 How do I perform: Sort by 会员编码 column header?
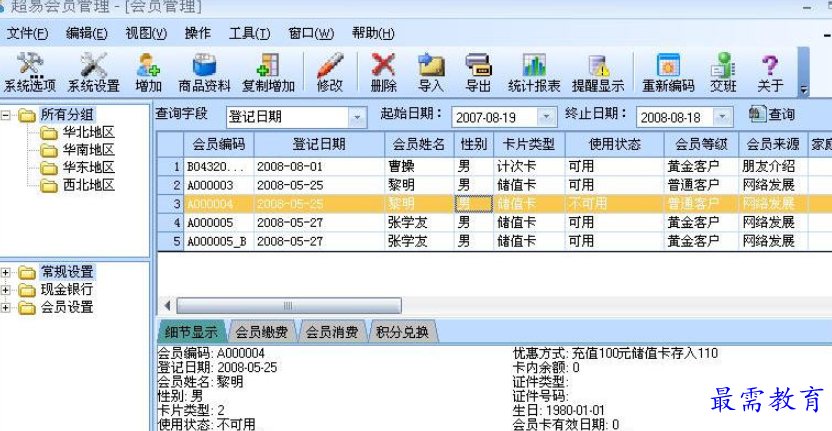pos(219,144)
